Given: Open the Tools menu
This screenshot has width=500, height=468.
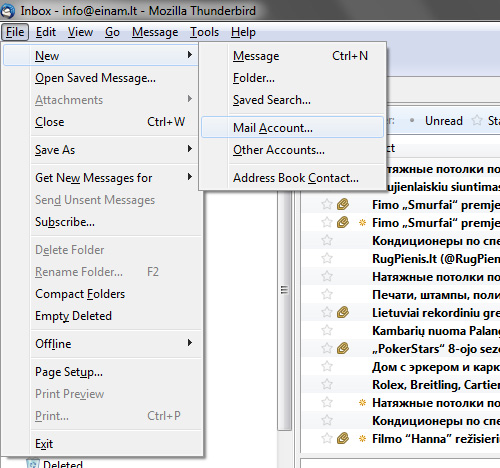Looking at the screenshot, I should click(x=204, y=32).
